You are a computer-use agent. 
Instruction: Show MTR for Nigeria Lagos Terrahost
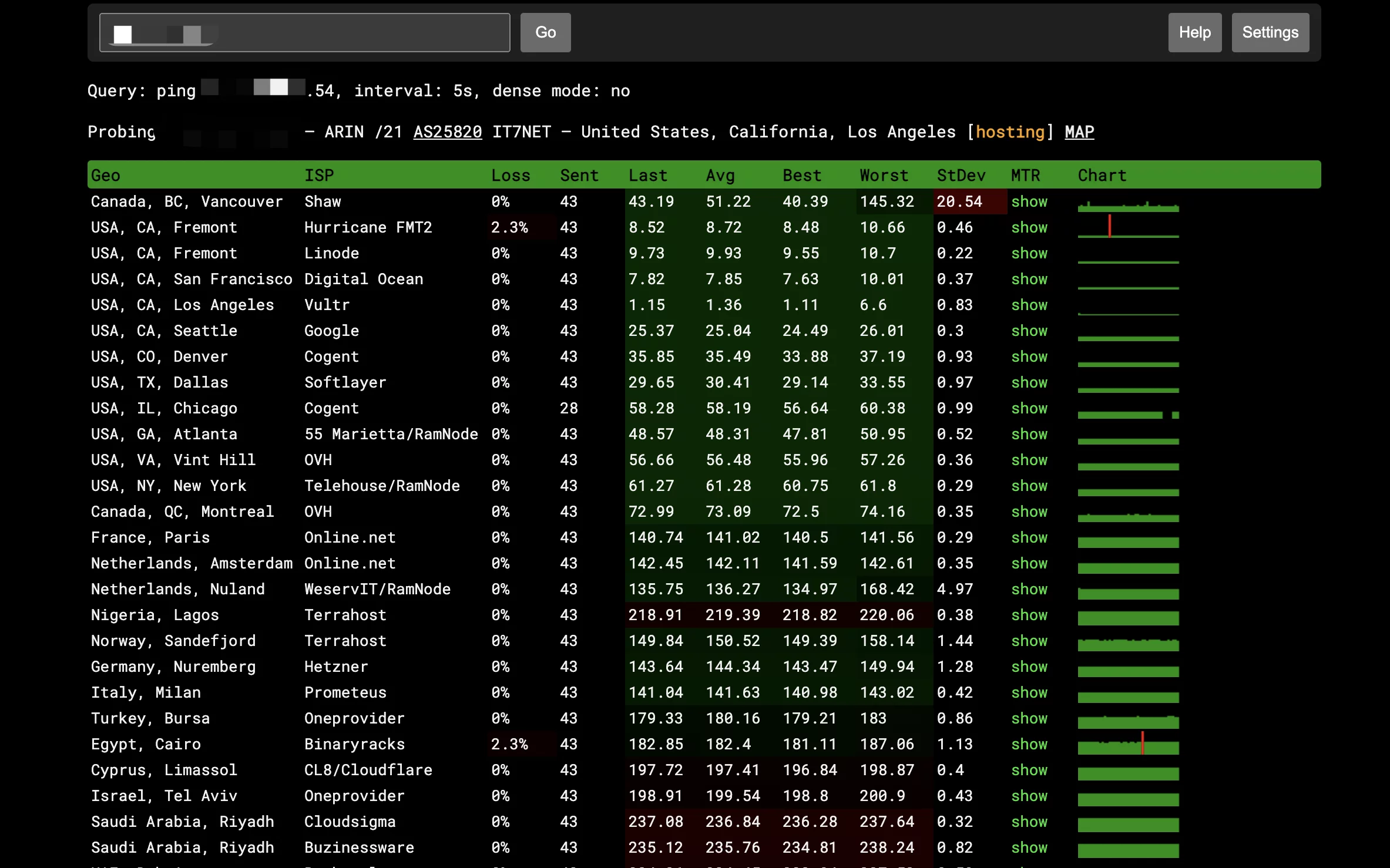(x=1029, y=615)
